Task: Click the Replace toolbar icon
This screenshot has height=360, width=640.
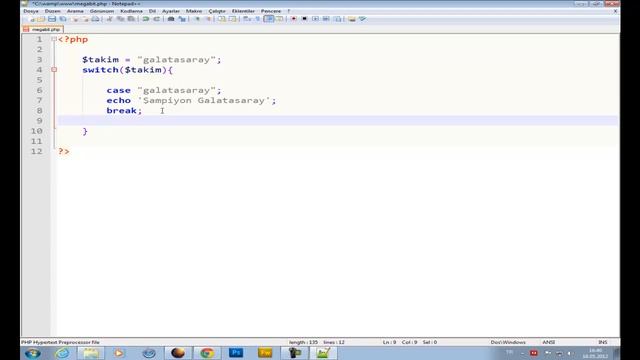Action: point(182,19)
